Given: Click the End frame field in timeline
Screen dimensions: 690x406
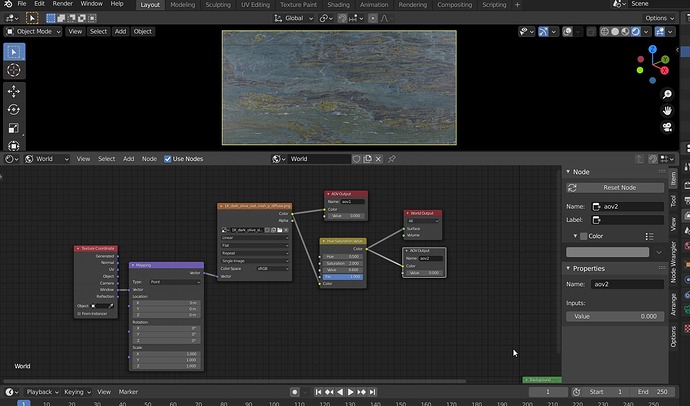Looking at the screenshot, I should click(x=652, y=392).
